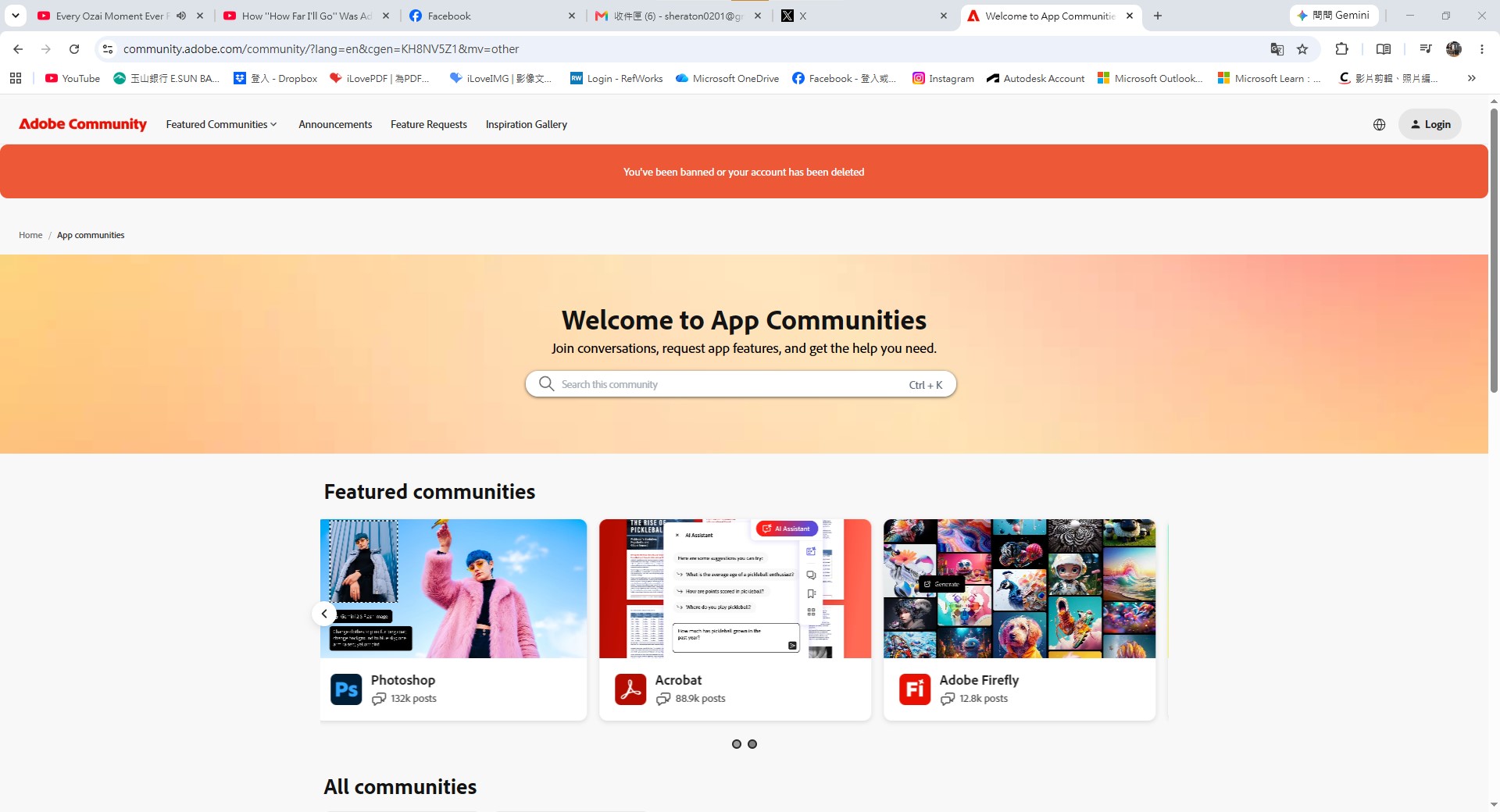Switch to the X tab
The width and height of the screenshot is (1500, 812).
865,16
